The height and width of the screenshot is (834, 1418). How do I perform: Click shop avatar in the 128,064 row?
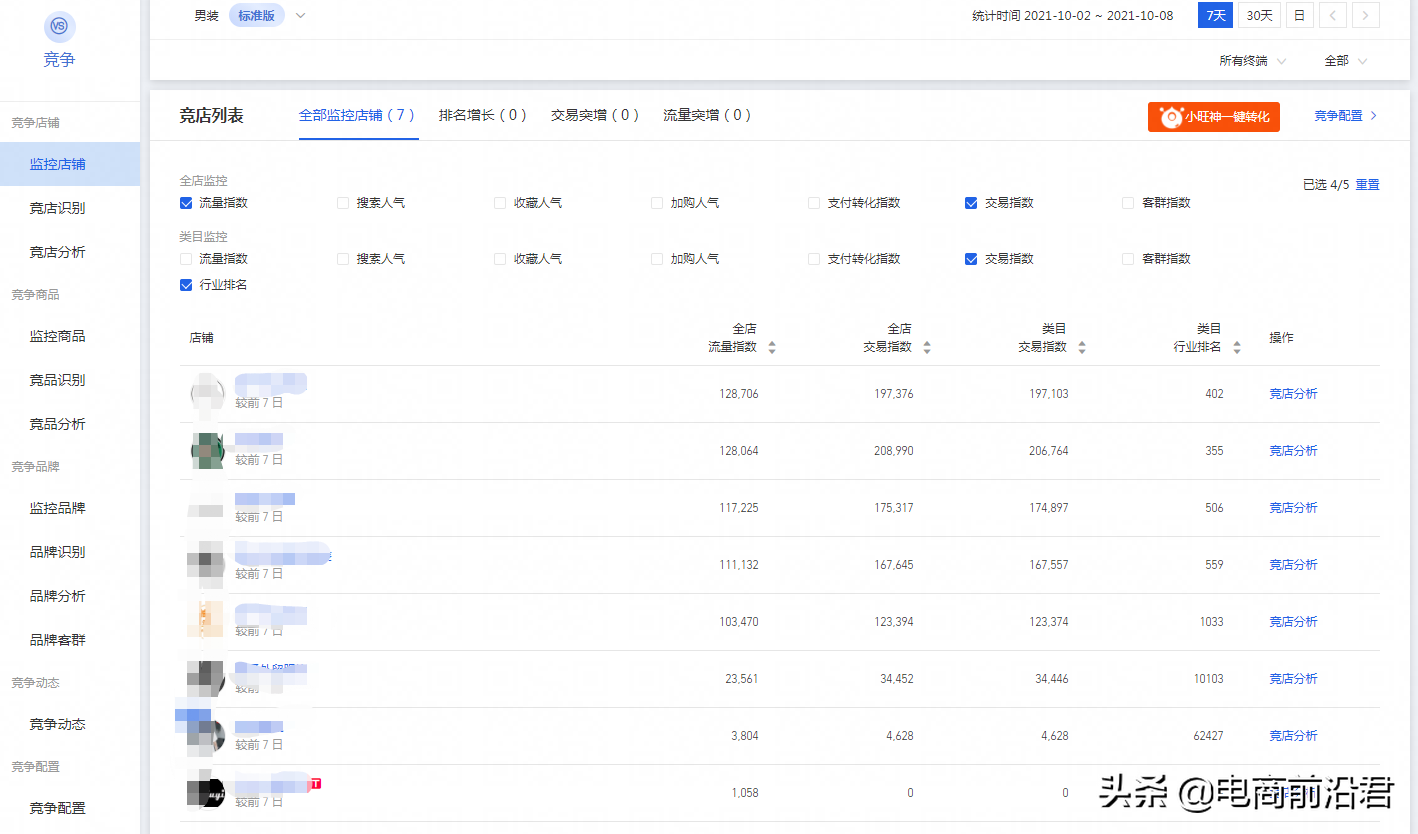(x=206, y=451)
